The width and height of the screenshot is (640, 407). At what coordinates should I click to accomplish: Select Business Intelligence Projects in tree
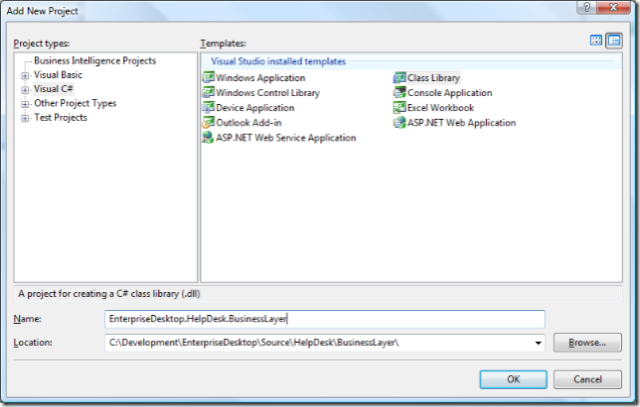click(x=95, y=61)
